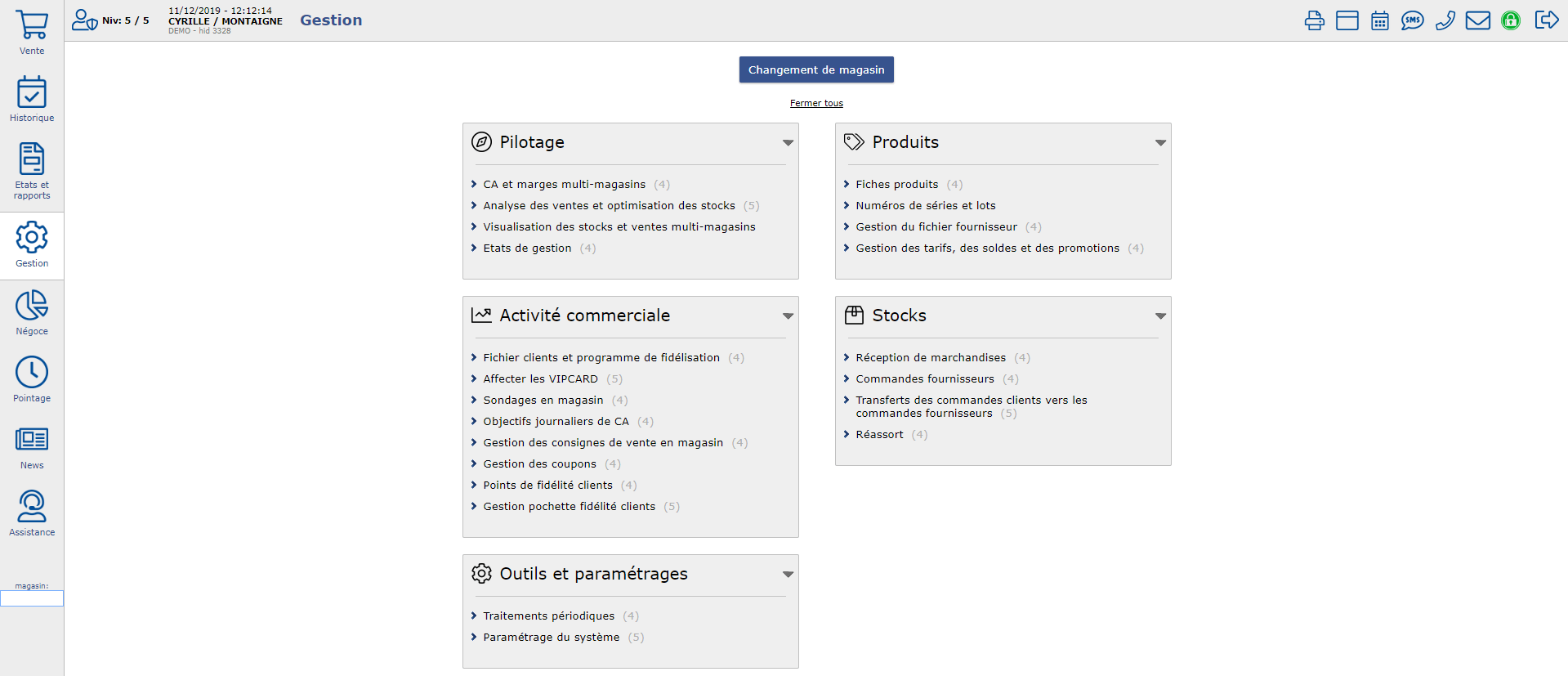Screen dimensions: 1568x676
Task: Open the SMS message icon
Action: click(1412, 20)
